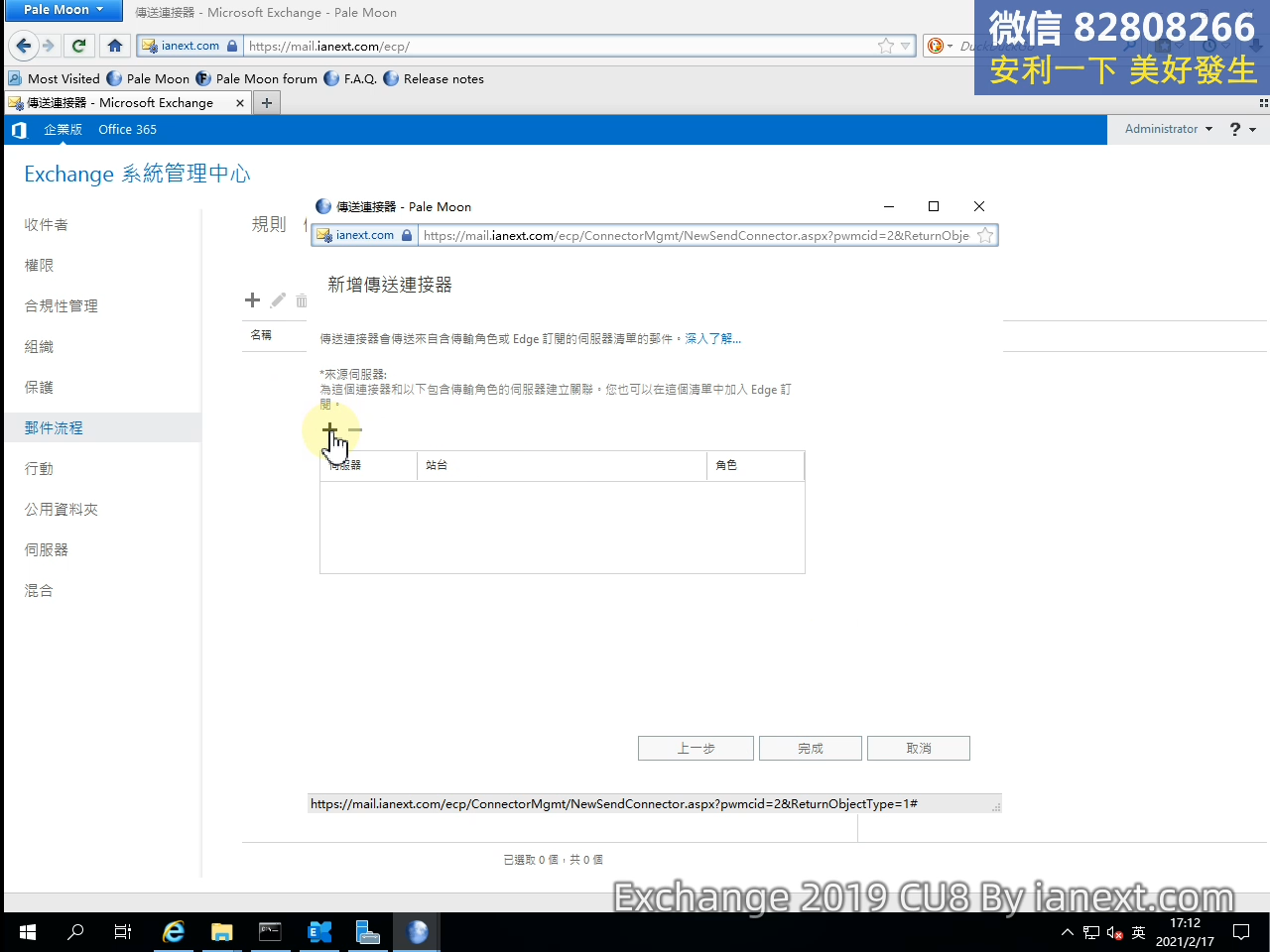Open Internet Explorer from the taskbar
This screenshot has height=952, width=1270.
coord(174,932)
